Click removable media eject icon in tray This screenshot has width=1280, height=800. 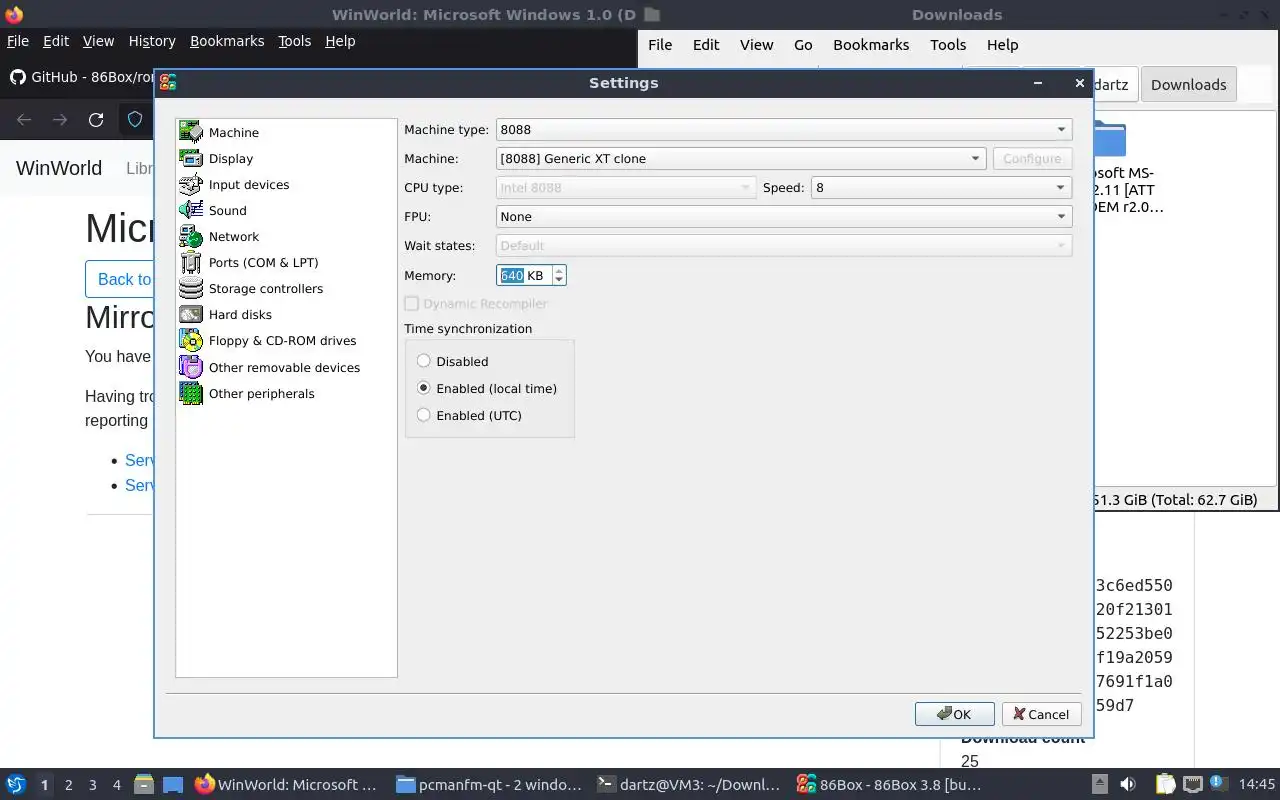1099,785
